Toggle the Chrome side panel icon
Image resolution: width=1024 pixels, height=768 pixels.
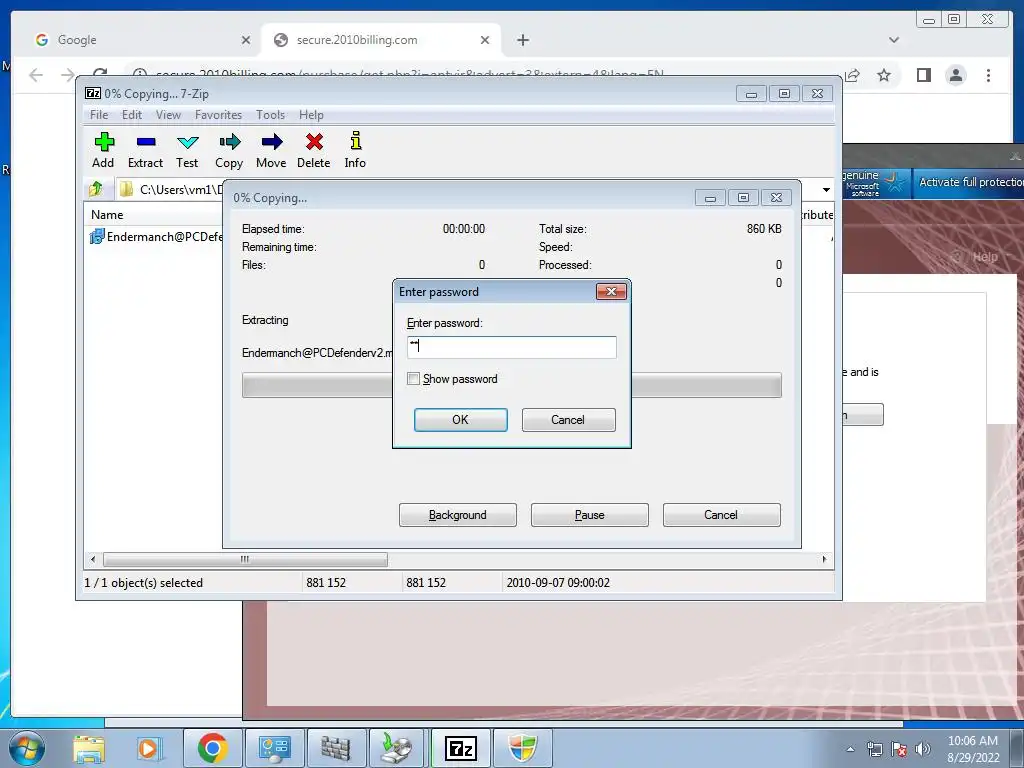point(923,76)
